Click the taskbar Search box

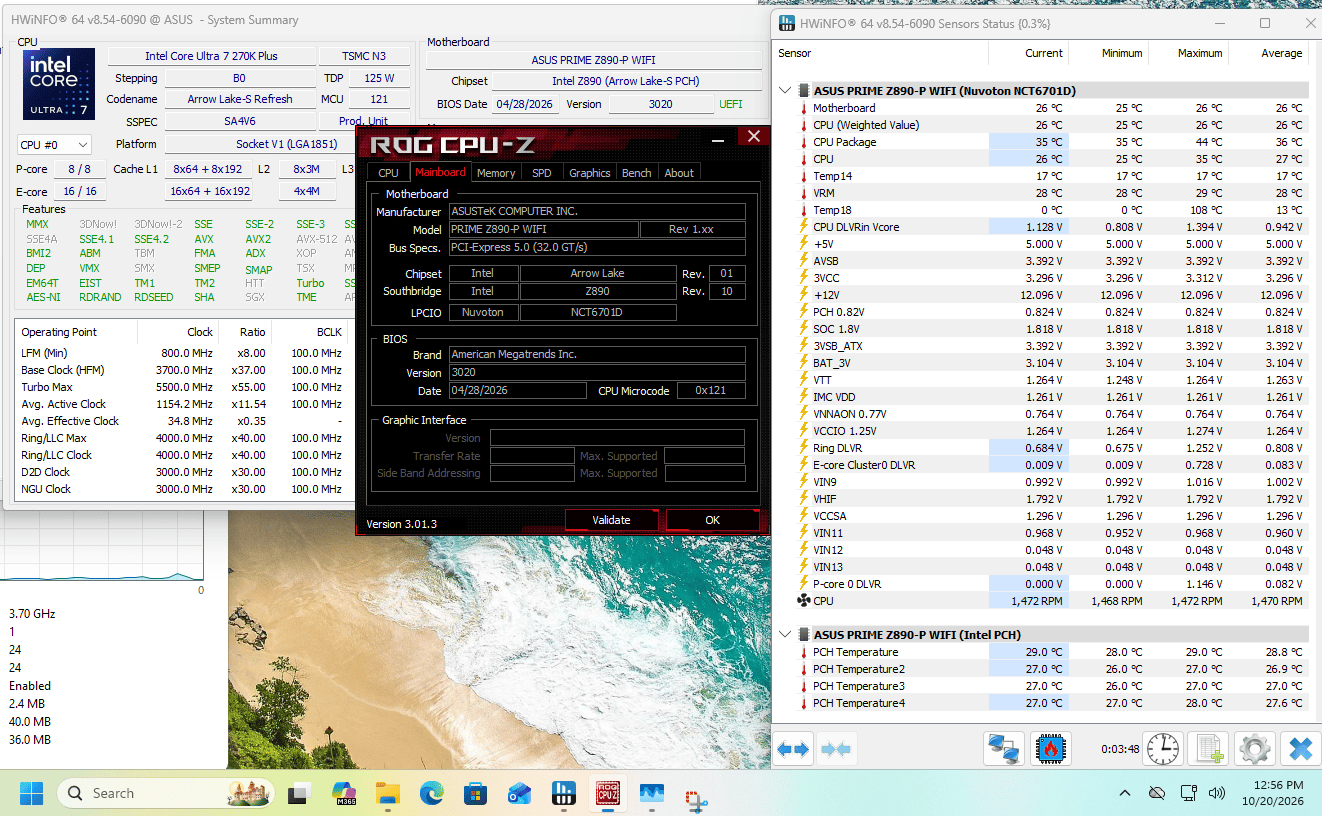pyautogui.click(x=163, y=793)
